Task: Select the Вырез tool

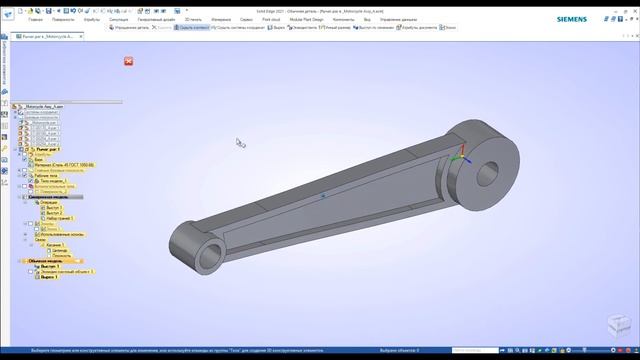Action: click(x=276, y=27)
